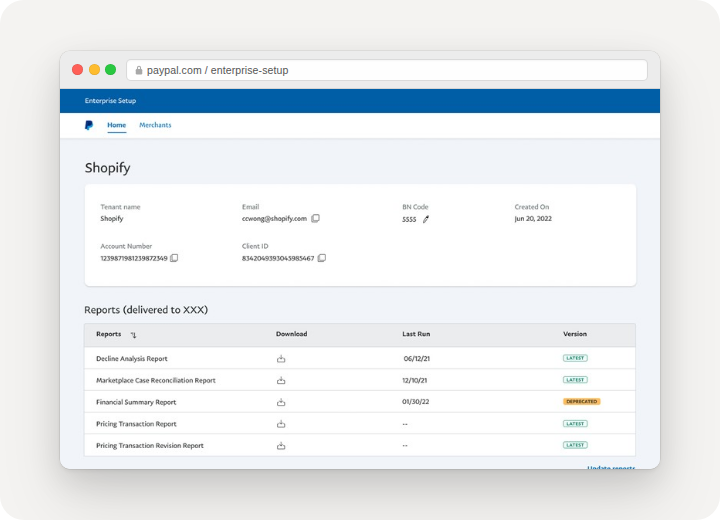Click the address bar lock icon
This screenshot has height=520, width=720.
139,70
